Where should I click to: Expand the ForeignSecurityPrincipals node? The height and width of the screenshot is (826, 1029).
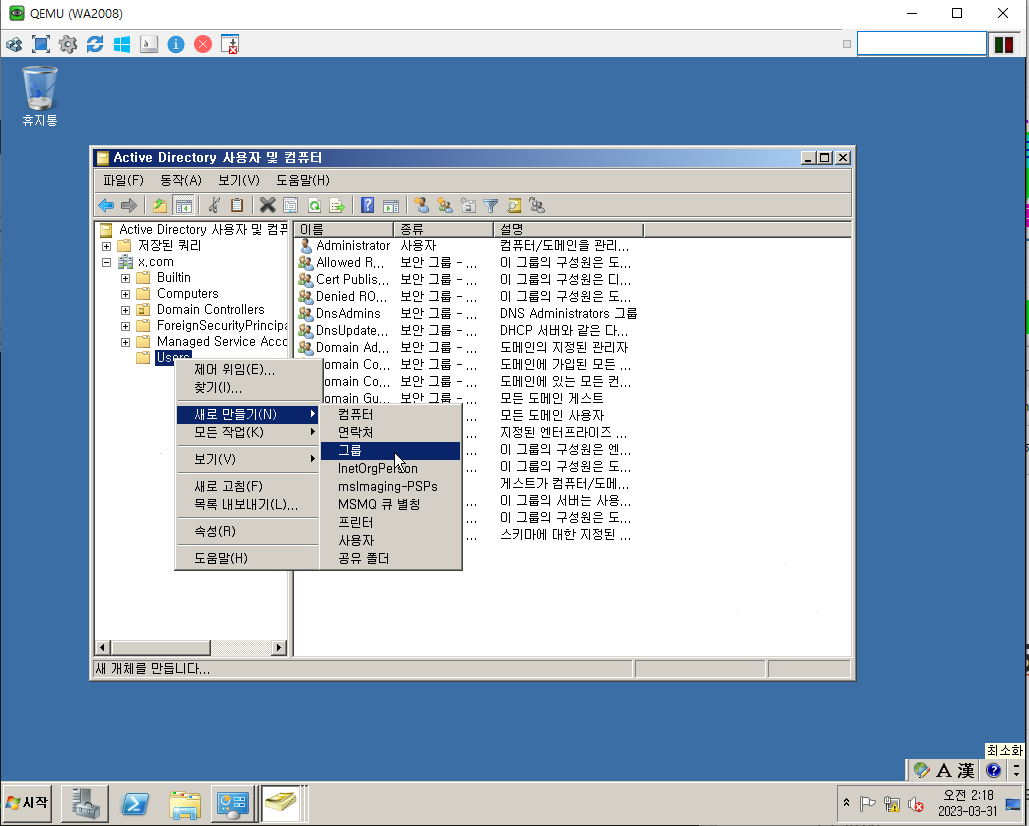pos(125,326)
